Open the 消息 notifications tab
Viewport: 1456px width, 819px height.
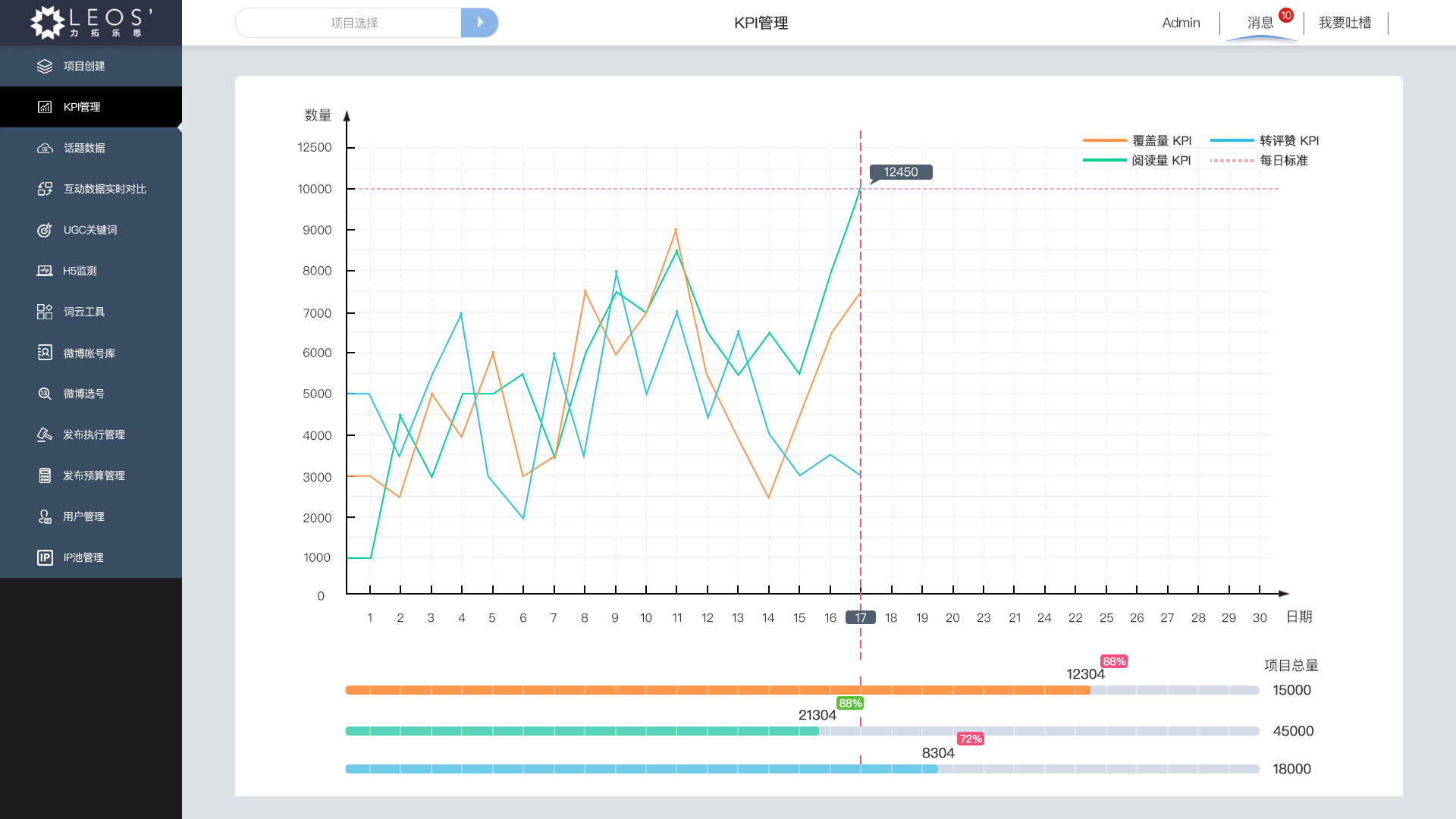[x=1260, y=23]
